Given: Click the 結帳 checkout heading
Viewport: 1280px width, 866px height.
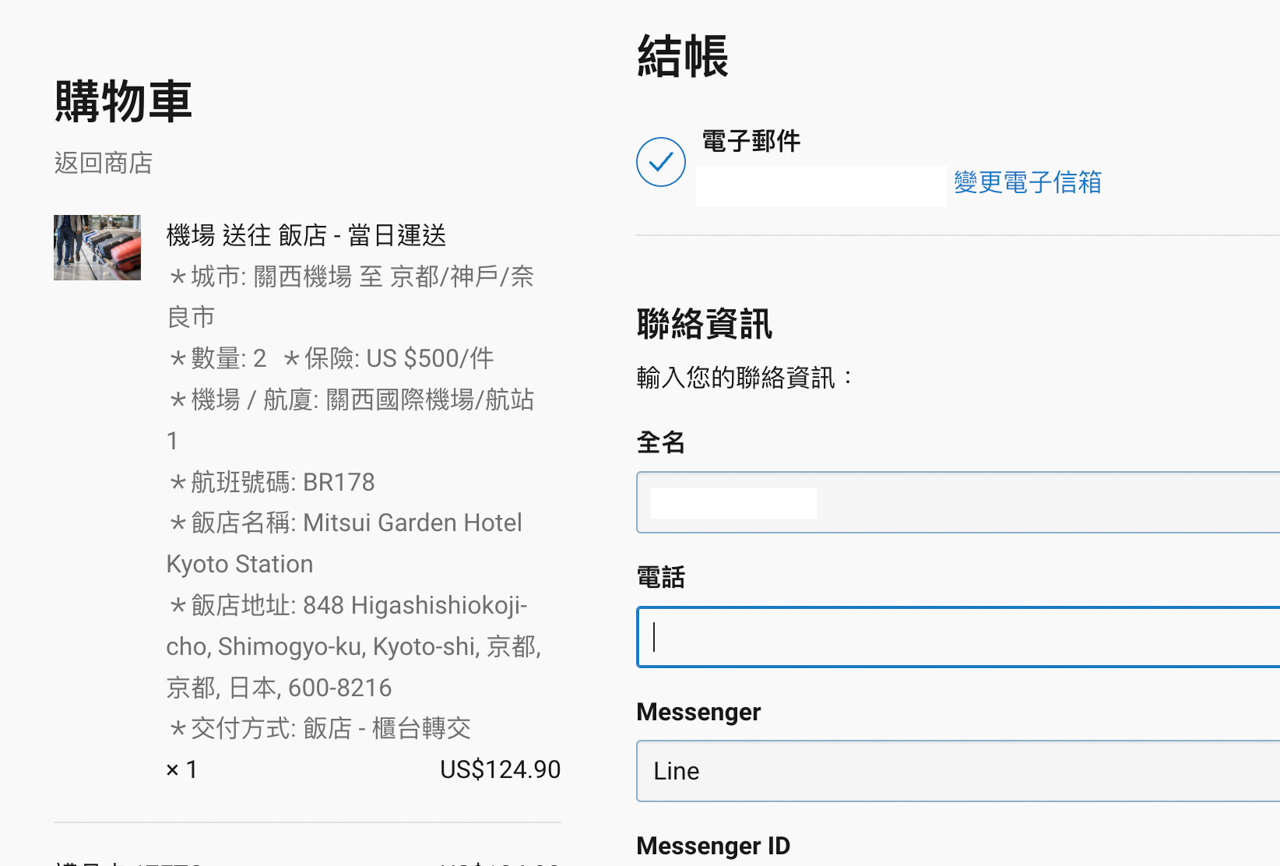Looking at the screenshot, I should [683, 56].
